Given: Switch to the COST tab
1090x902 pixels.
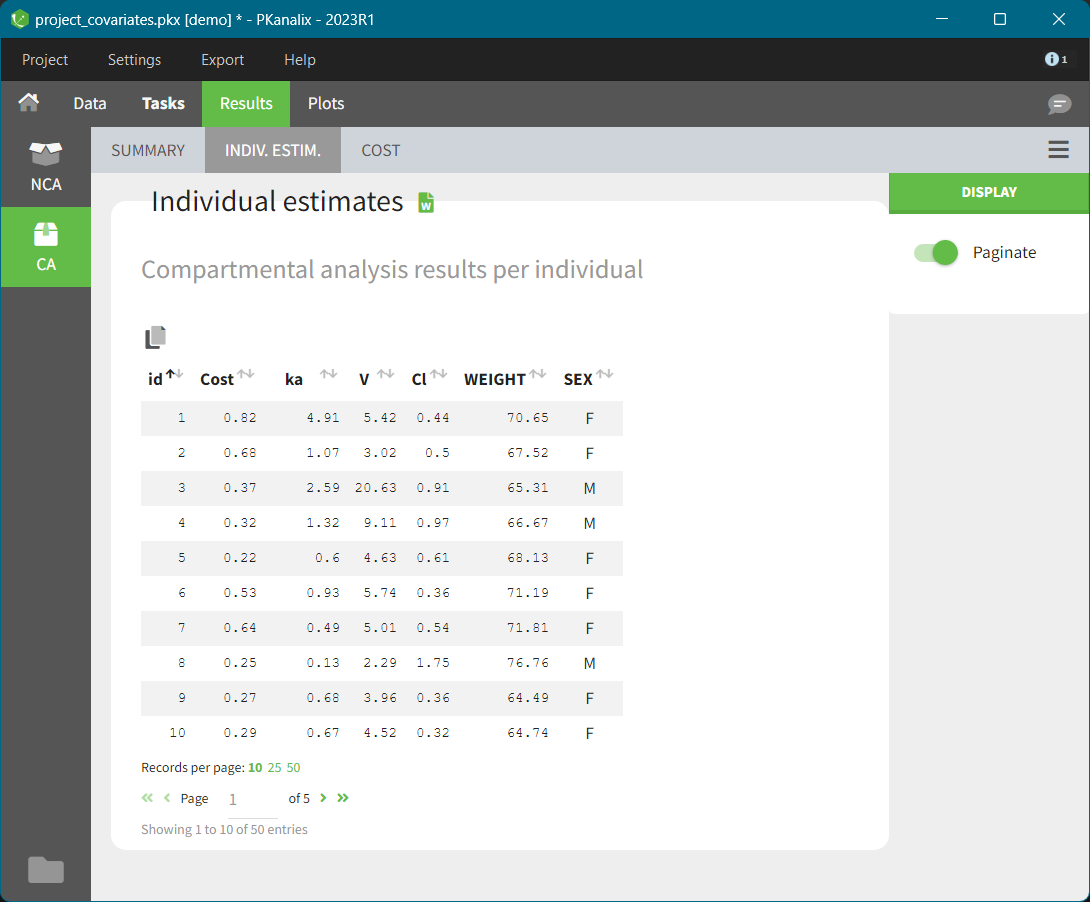Looking at the screenshot, I should pyautogui.click(x=381, y=150).
